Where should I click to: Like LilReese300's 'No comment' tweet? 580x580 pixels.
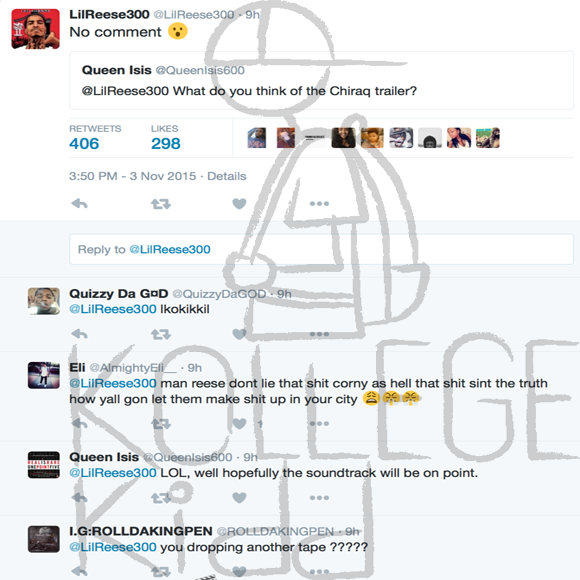(239, 203)
